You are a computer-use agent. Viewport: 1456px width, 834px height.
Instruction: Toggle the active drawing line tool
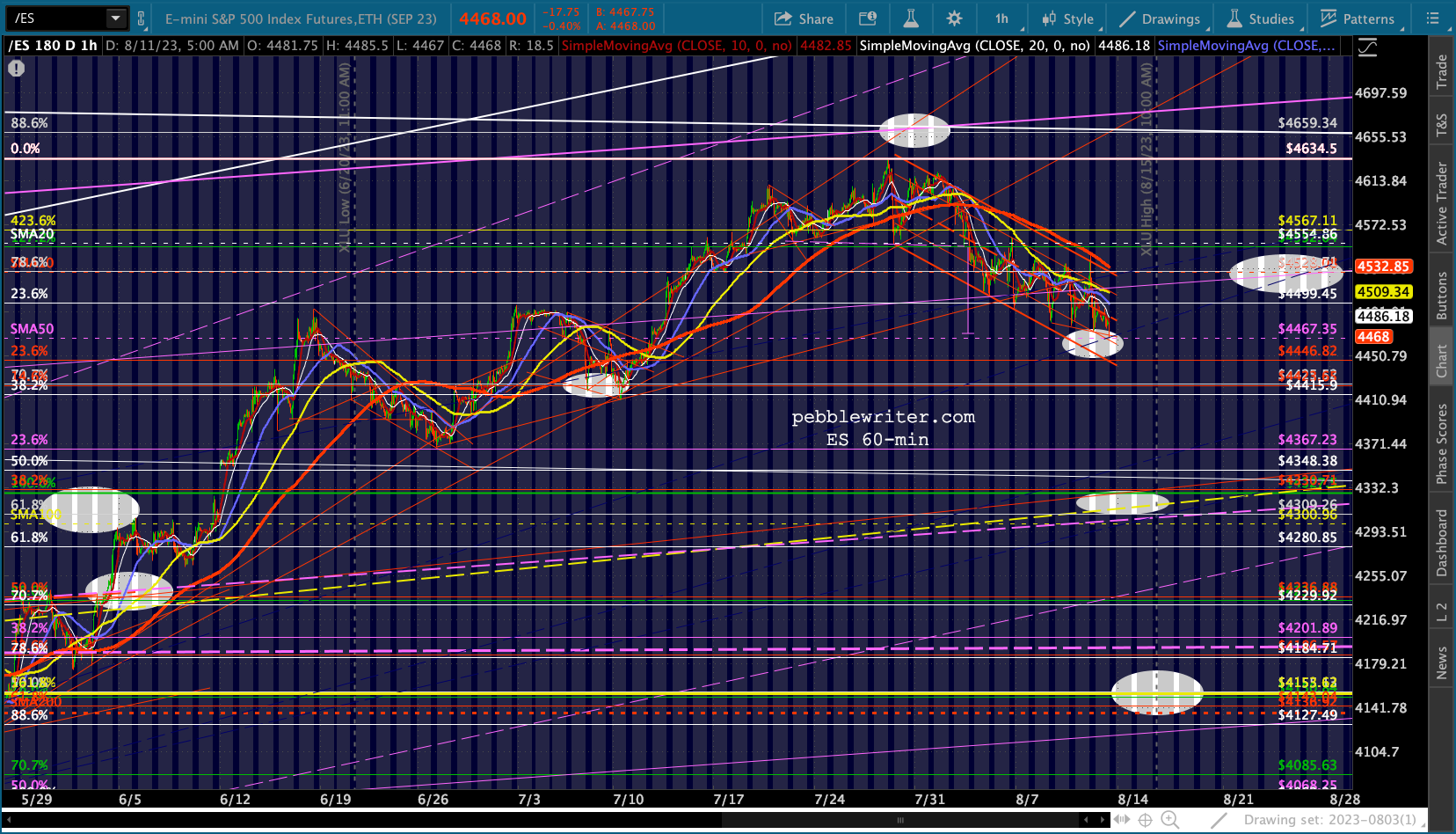pos(1219,820)
